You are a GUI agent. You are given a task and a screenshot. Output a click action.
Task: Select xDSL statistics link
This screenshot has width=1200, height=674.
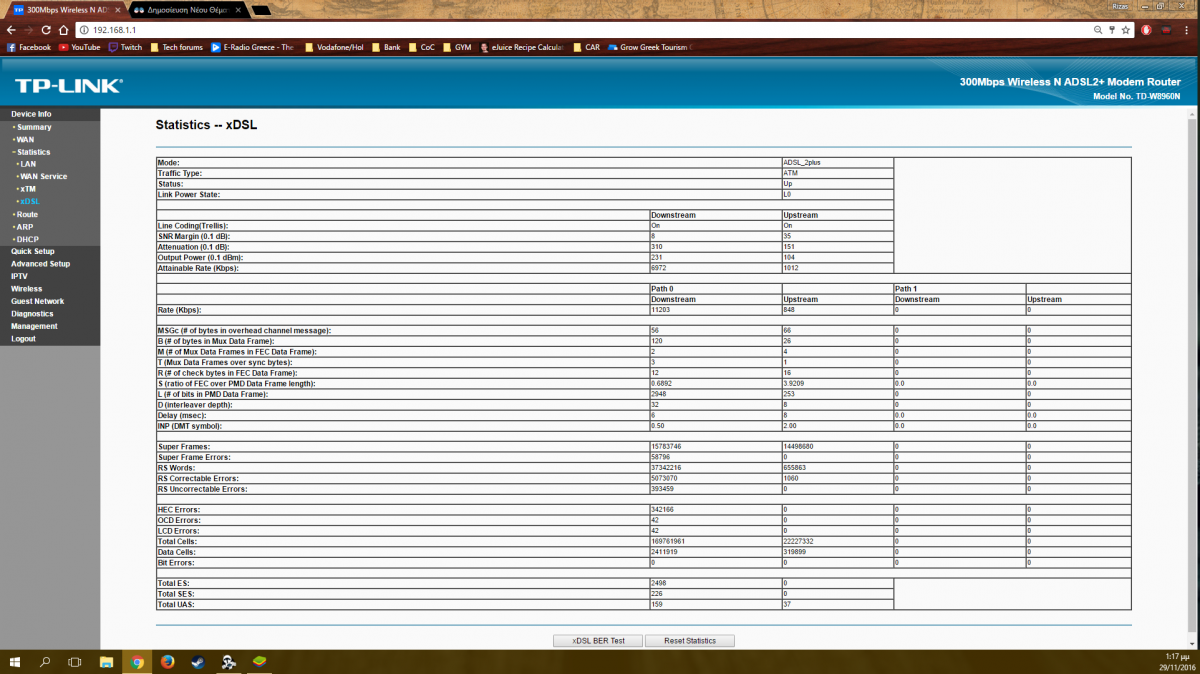pyautogui.click(x=30, y=201)
